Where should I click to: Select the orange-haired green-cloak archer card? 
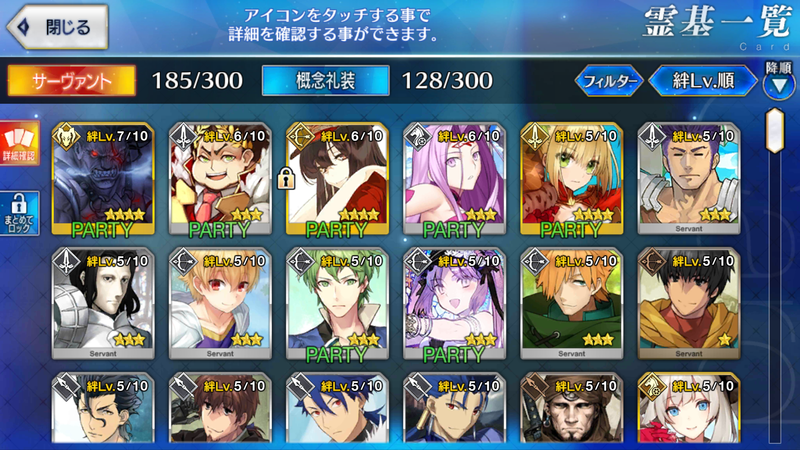[571, 304]
